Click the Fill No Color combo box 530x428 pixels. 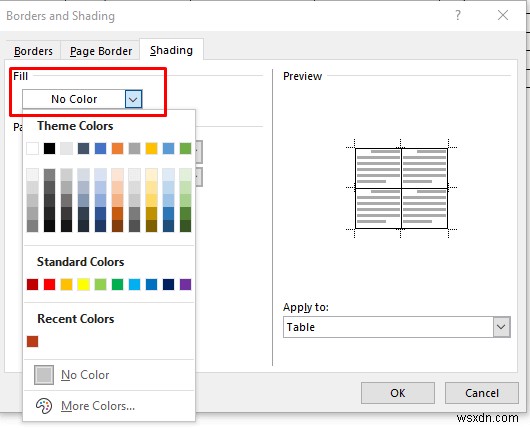pos(82,99)
